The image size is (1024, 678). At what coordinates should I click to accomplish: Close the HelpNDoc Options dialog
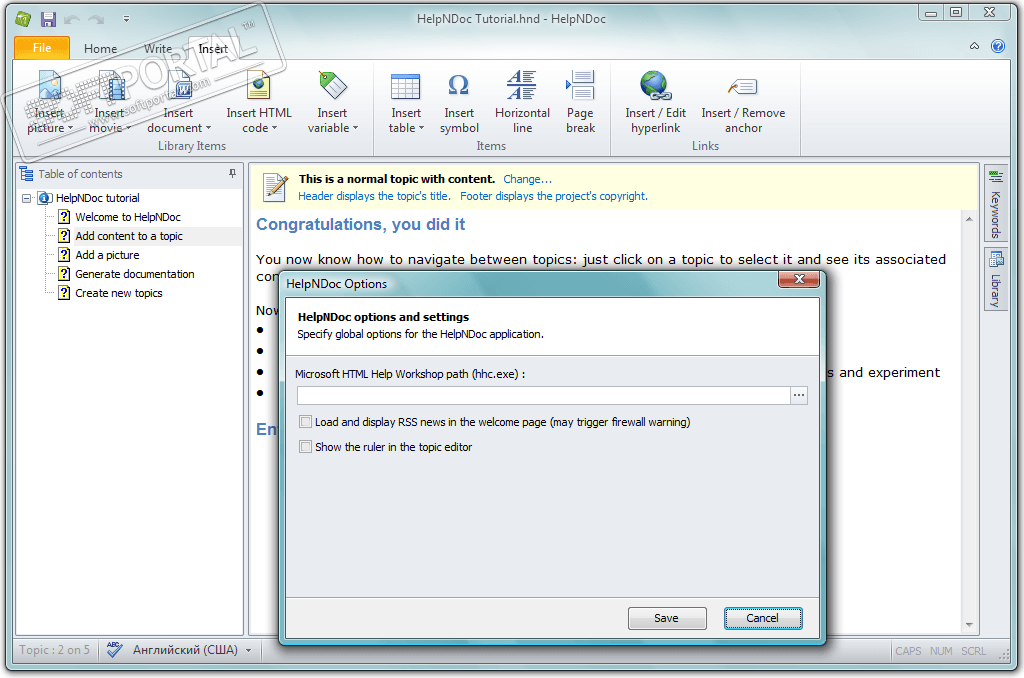[x=799, y=279]
